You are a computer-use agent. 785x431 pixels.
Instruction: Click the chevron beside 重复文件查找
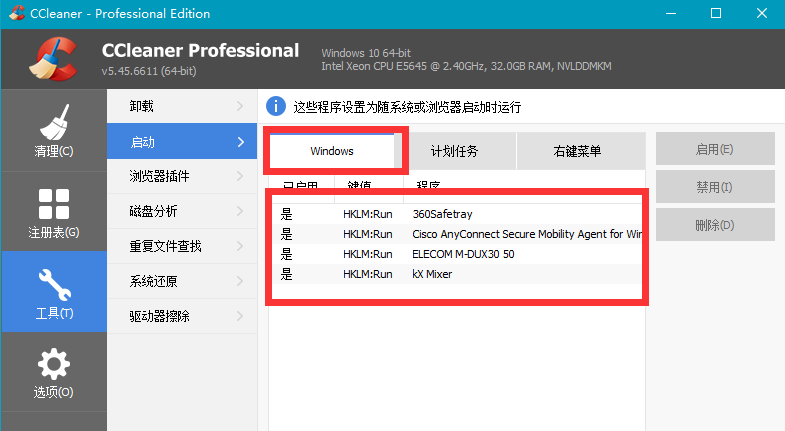(x=240, y=246)
